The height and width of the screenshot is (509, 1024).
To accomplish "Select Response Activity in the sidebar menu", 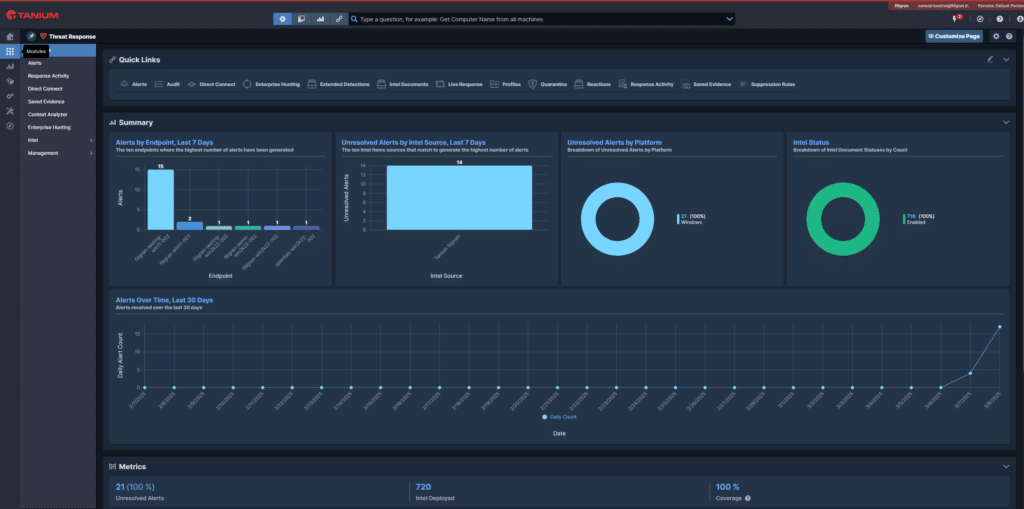I will click(x=48, y=76).
